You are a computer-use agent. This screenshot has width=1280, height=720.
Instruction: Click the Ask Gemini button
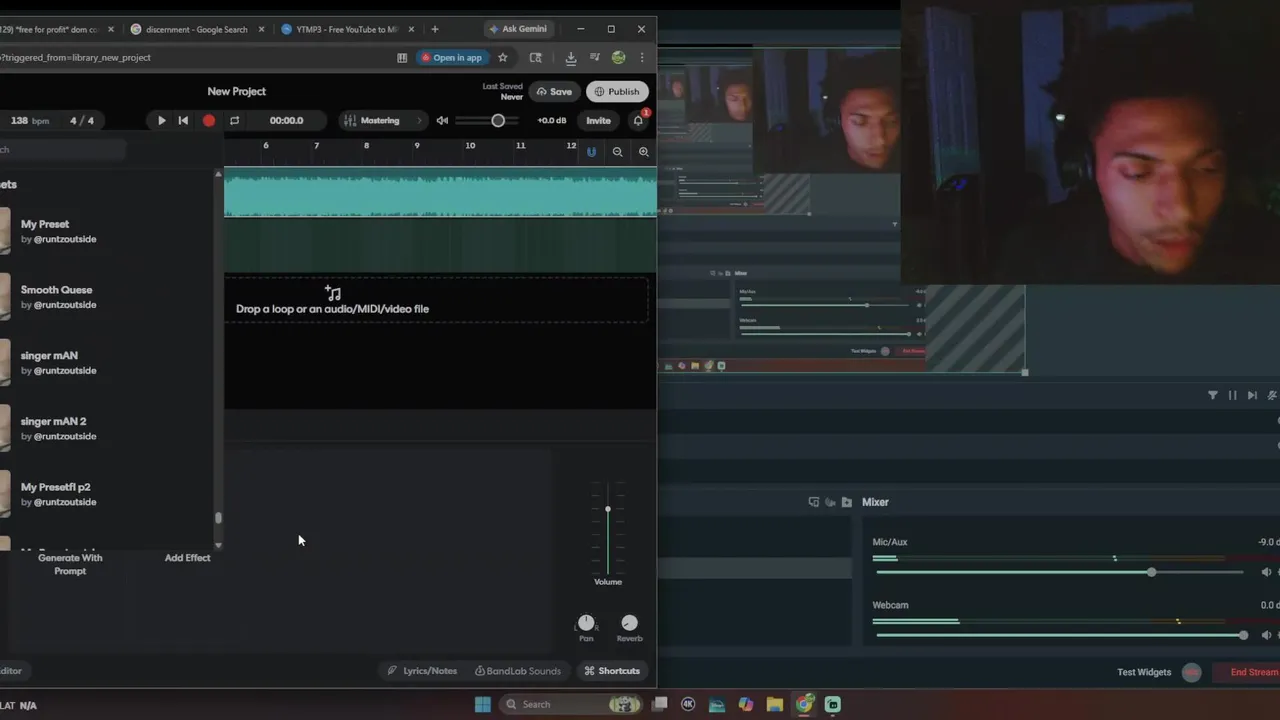coord(517,29)
